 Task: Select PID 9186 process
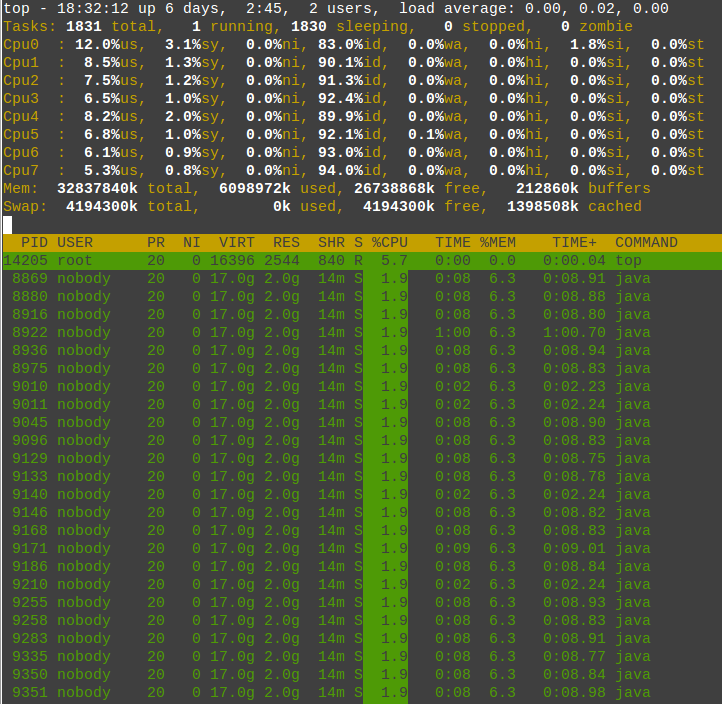pyautogui.click(x=361, y=566)
